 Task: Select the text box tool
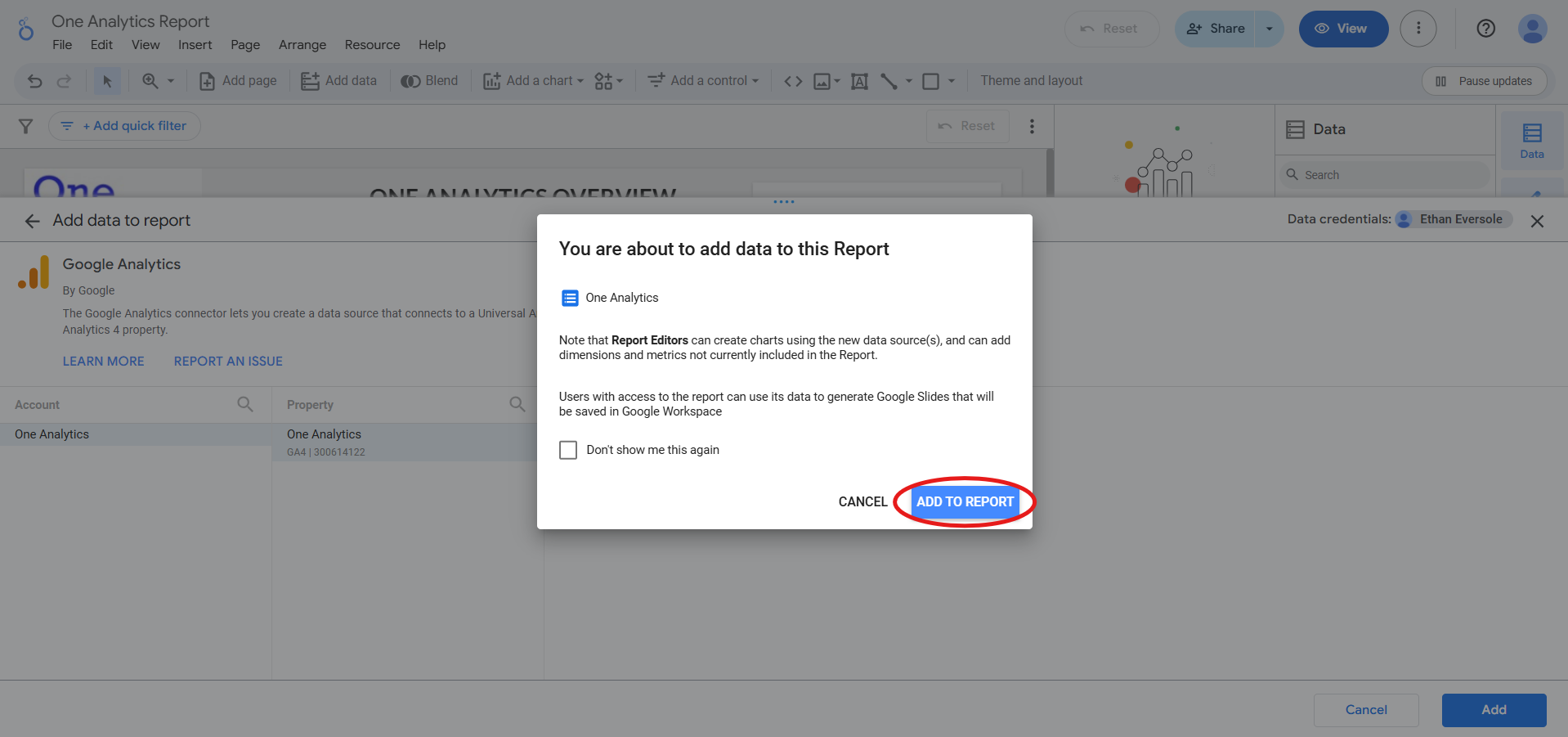(859, 81)
